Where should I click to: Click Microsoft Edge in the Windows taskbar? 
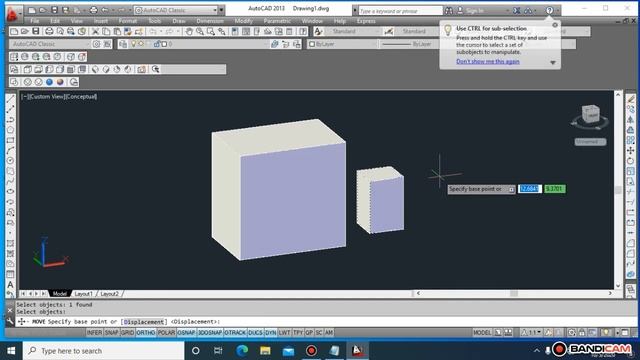point(242,351)
